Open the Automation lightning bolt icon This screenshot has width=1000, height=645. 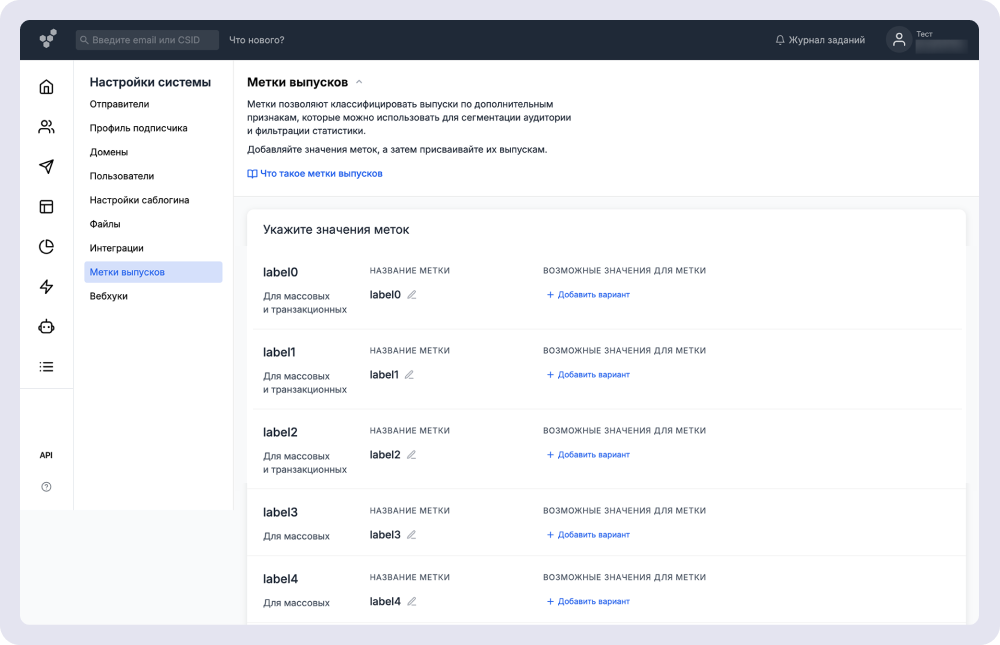(x=46, y=287)
